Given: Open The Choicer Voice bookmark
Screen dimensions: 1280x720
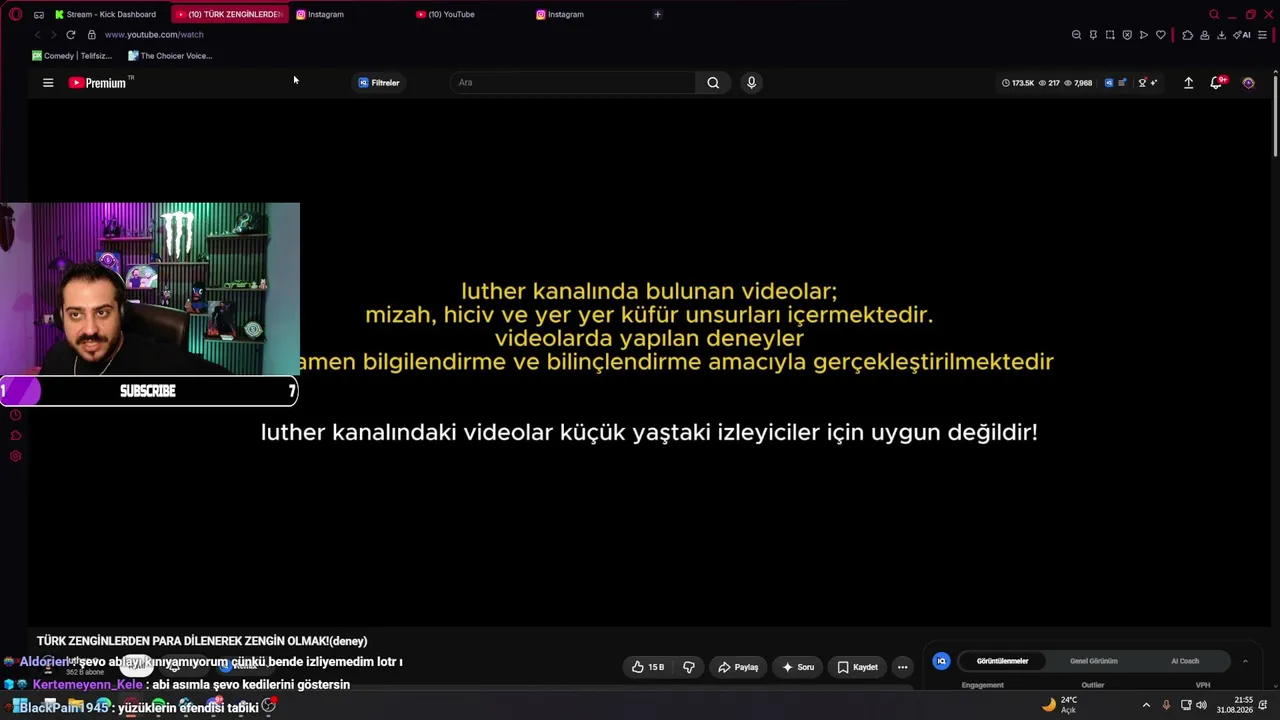Looking at the screenshot, I should 170,56.
